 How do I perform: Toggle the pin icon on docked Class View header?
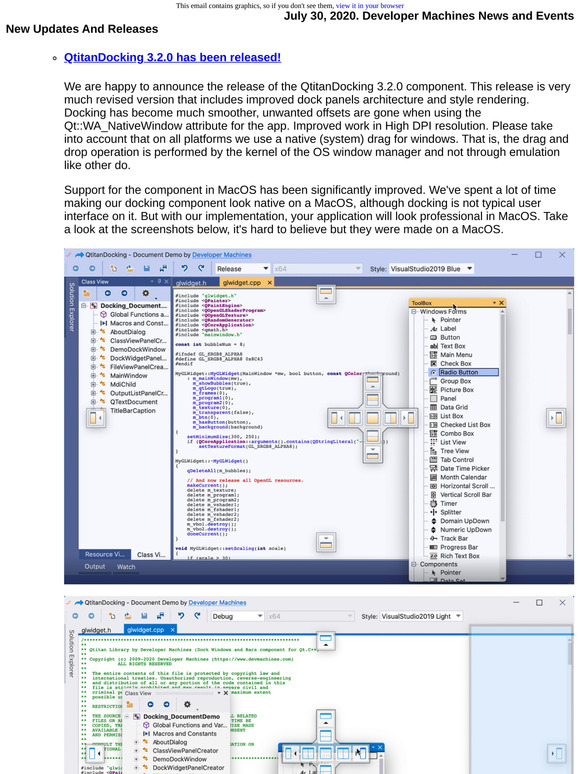coord(159,281)
